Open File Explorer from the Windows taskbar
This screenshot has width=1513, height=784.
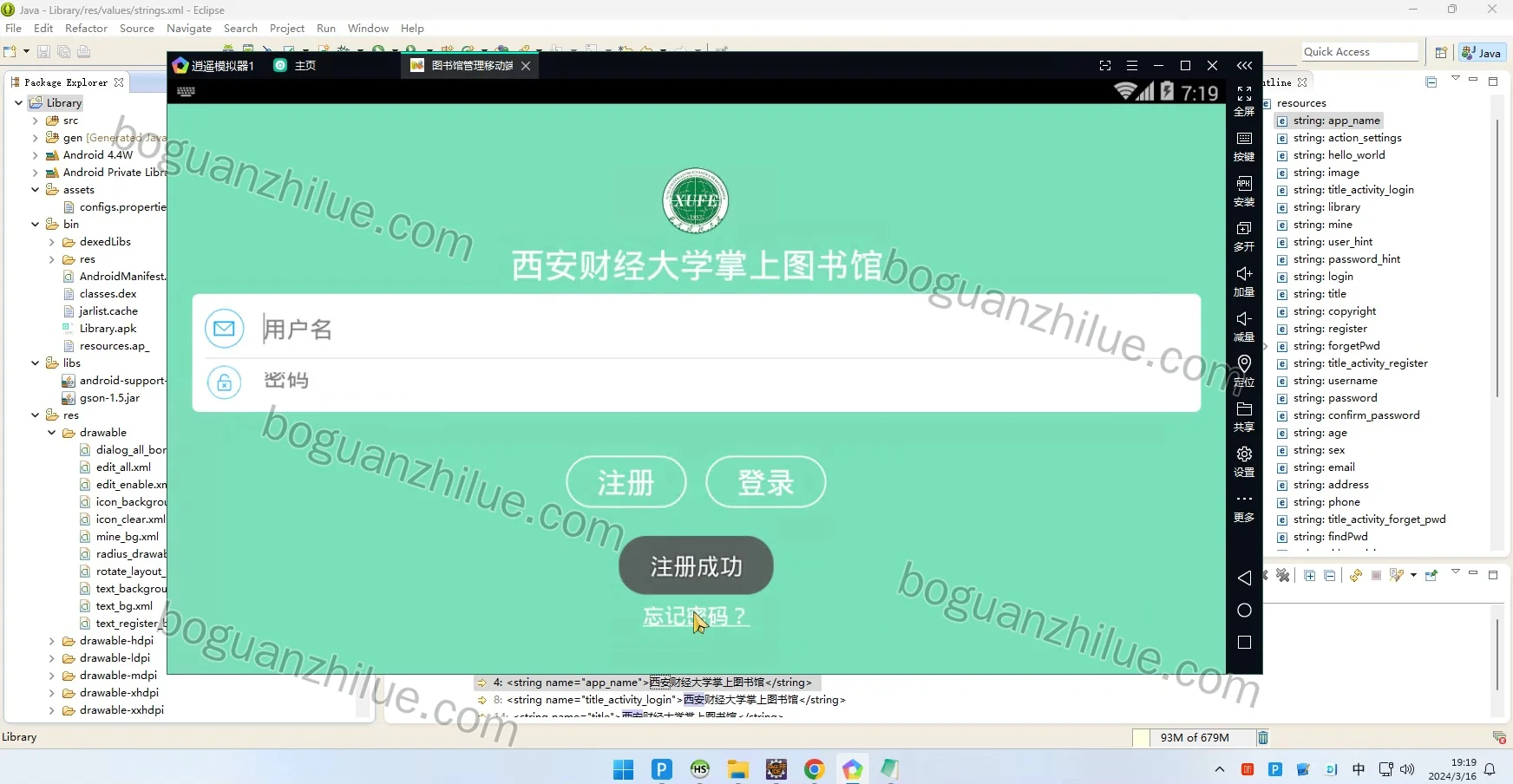tap(738, 769)
